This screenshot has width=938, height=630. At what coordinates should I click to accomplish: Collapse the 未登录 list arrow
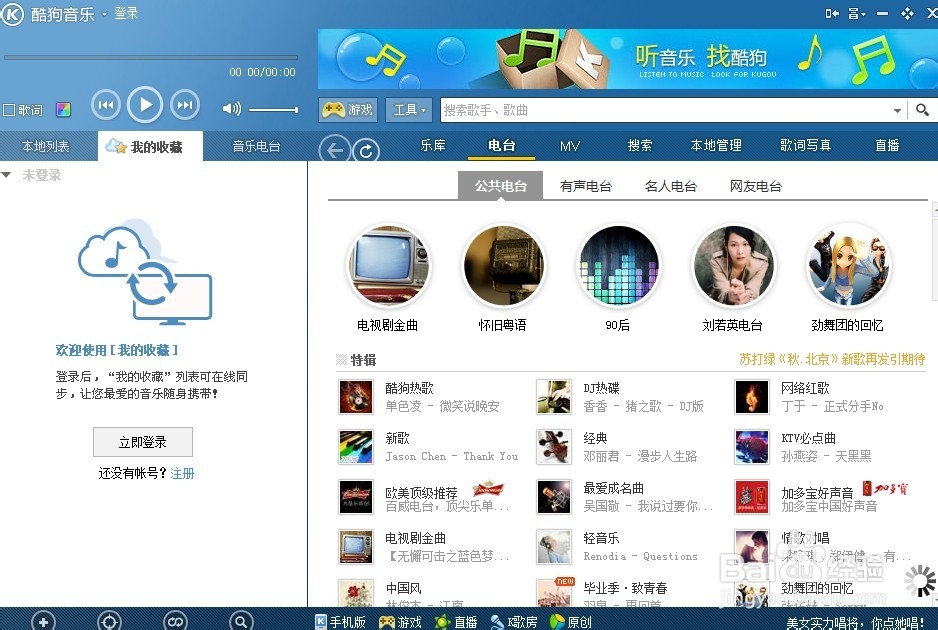pyautogui.click(x=7, y=175)
